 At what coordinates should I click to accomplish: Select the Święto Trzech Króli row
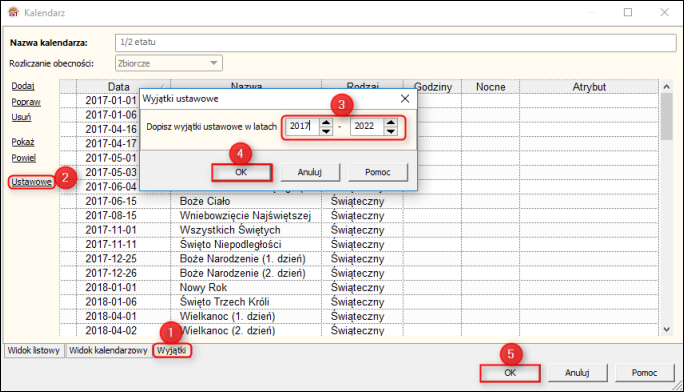coord(359,302)
